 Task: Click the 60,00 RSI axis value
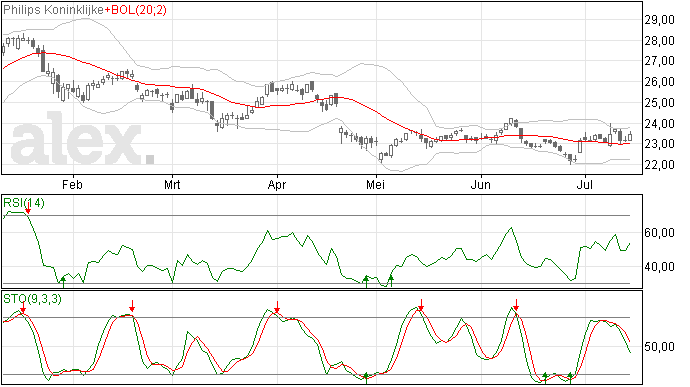pos(659,233)
